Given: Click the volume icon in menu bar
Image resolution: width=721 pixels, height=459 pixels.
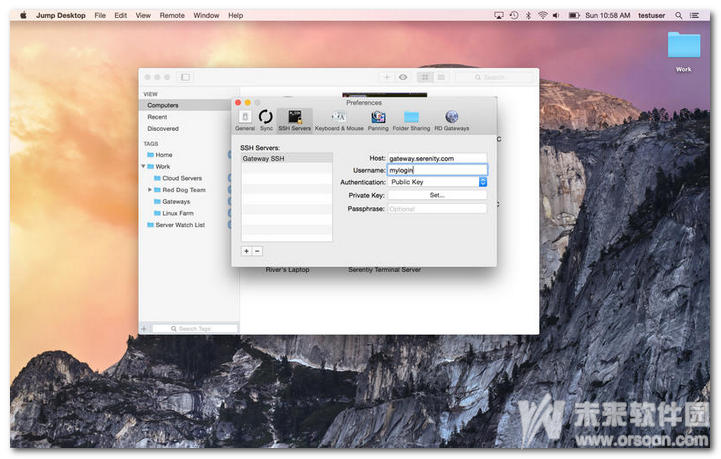Looking at the screenshot, I should tap(556, 15).
